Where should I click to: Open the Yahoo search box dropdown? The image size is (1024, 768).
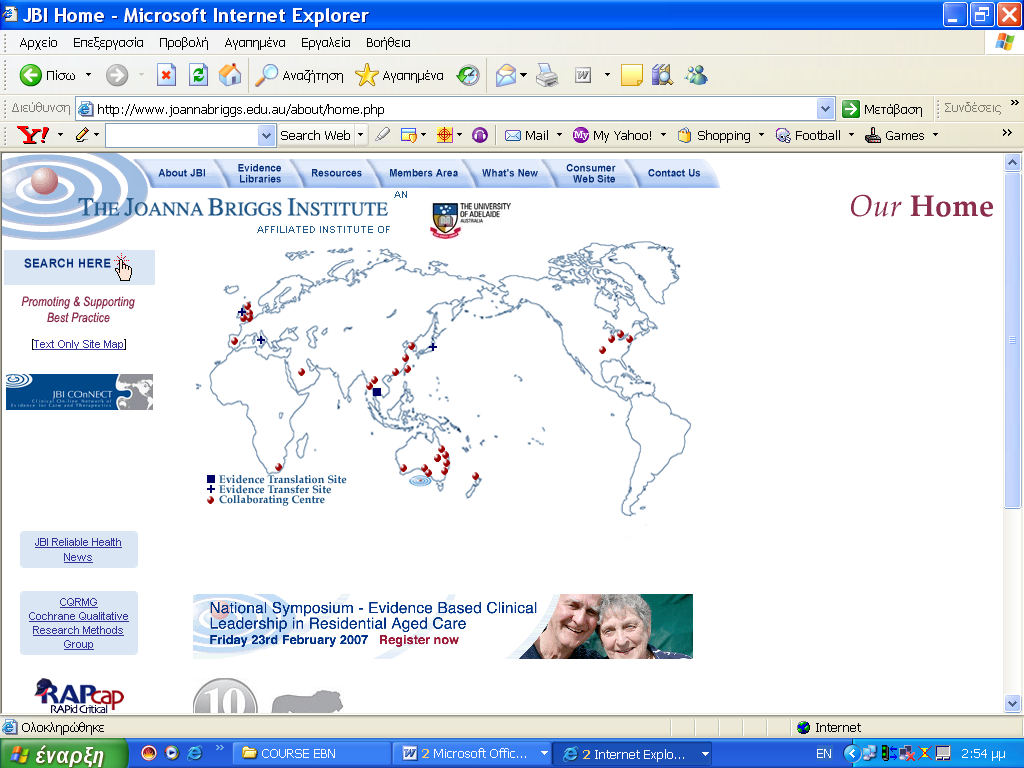pyautogui.click(x=266, y=135)
